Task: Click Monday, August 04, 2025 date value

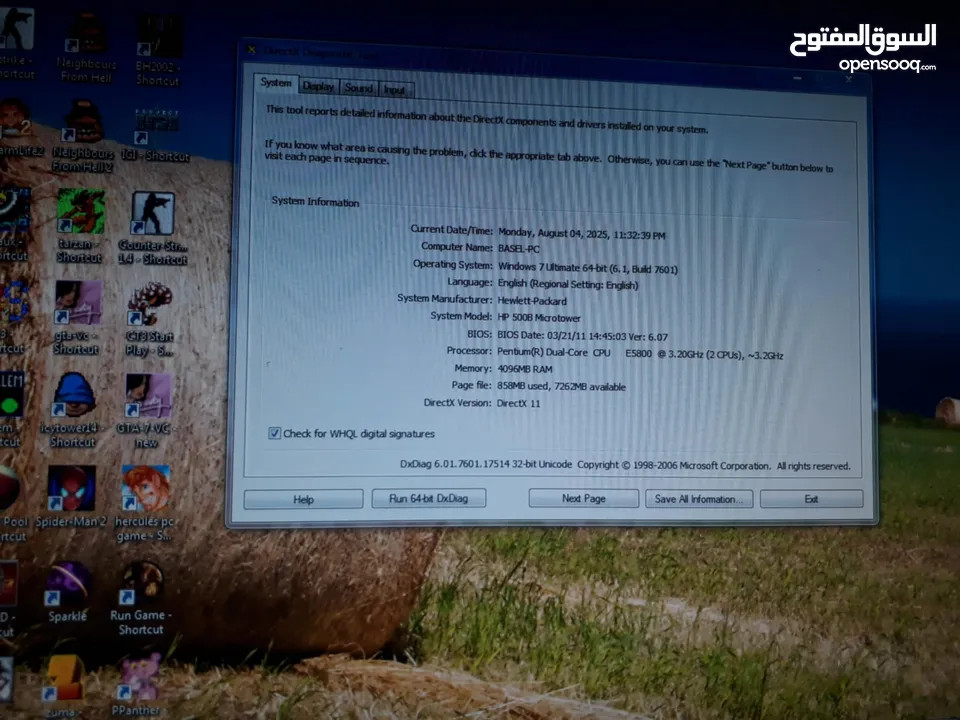Action: coord(582,233)
